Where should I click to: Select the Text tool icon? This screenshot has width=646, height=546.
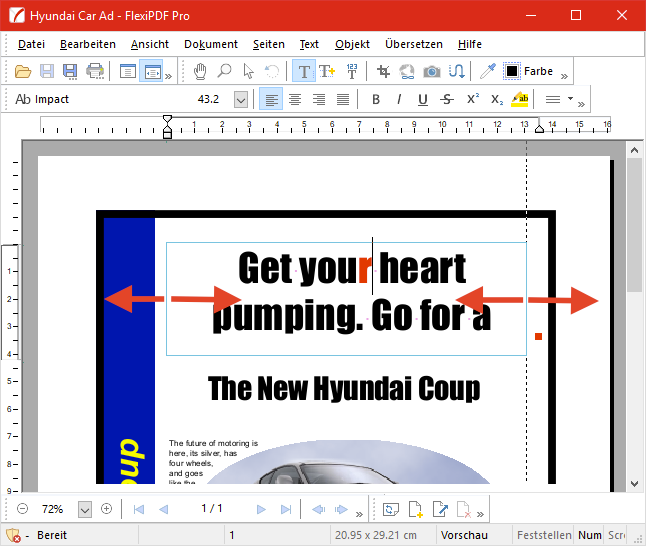click(x=302, y=71)
